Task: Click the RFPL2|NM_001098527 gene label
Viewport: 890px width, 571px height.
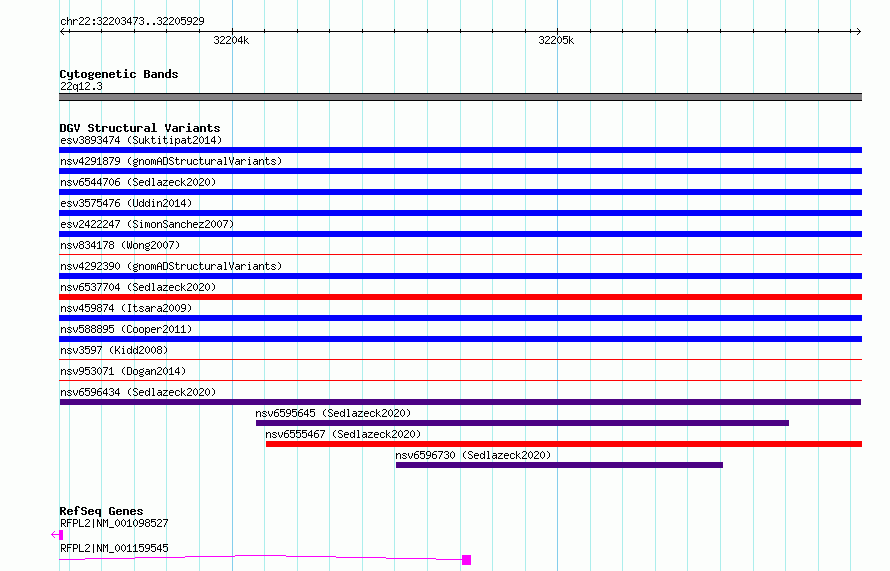Action: click(x=114, y=523)
